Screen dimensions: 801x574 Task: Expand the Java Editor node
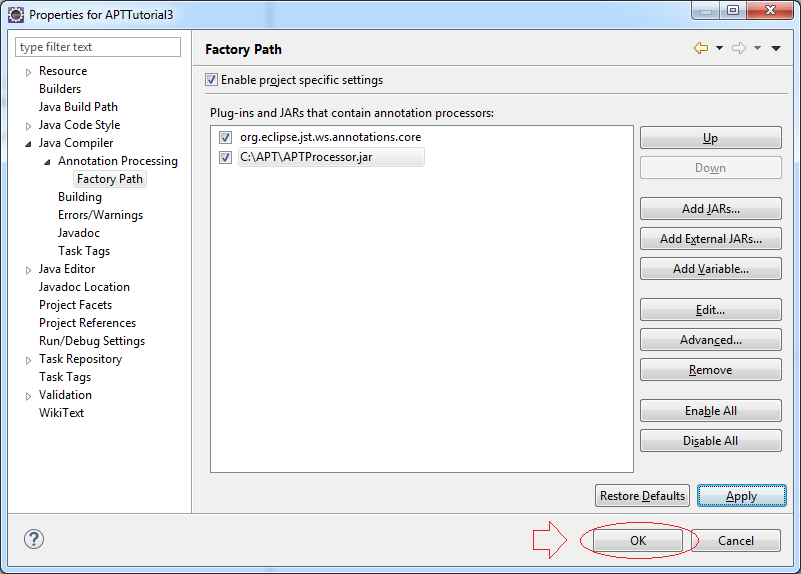tap(29, 270)
